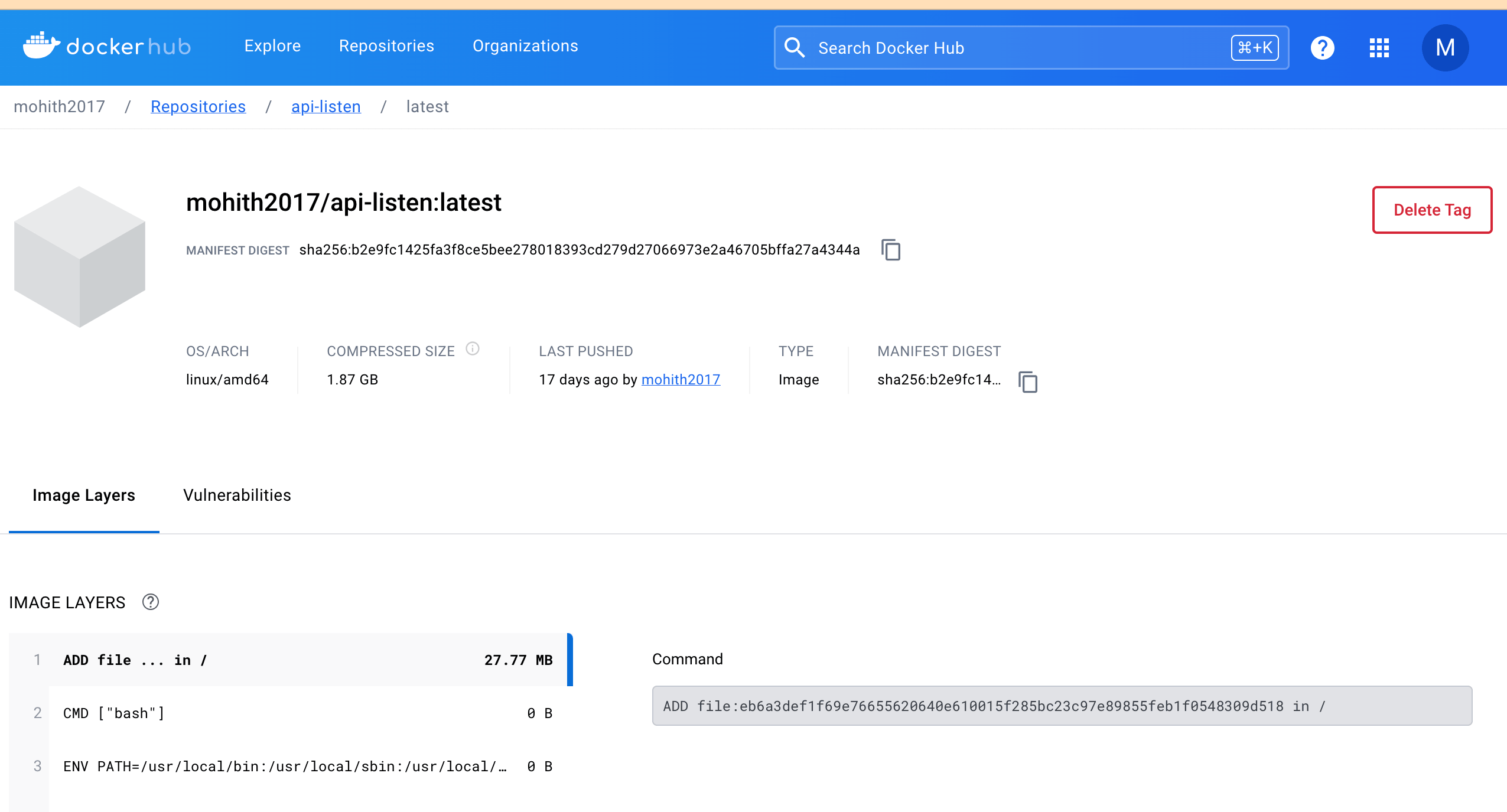The image size is (1507, 812).
Task: Click the full sha256 manifest digest text
Action: 579,250
